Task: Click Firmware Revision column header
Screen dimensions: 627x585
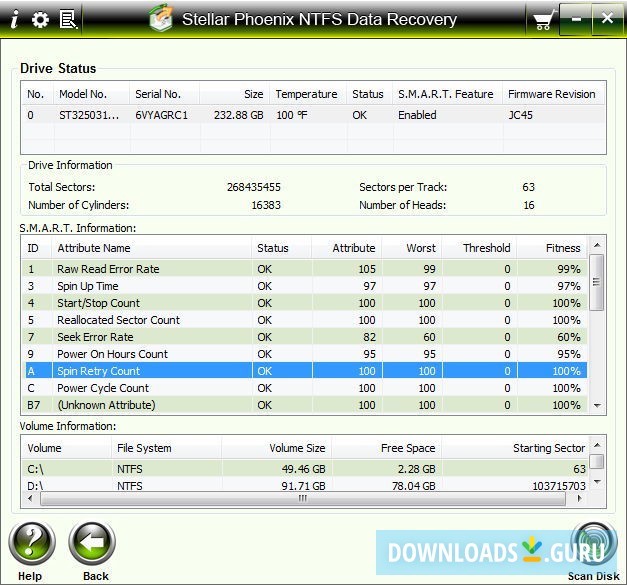Action: click(553, 94)
